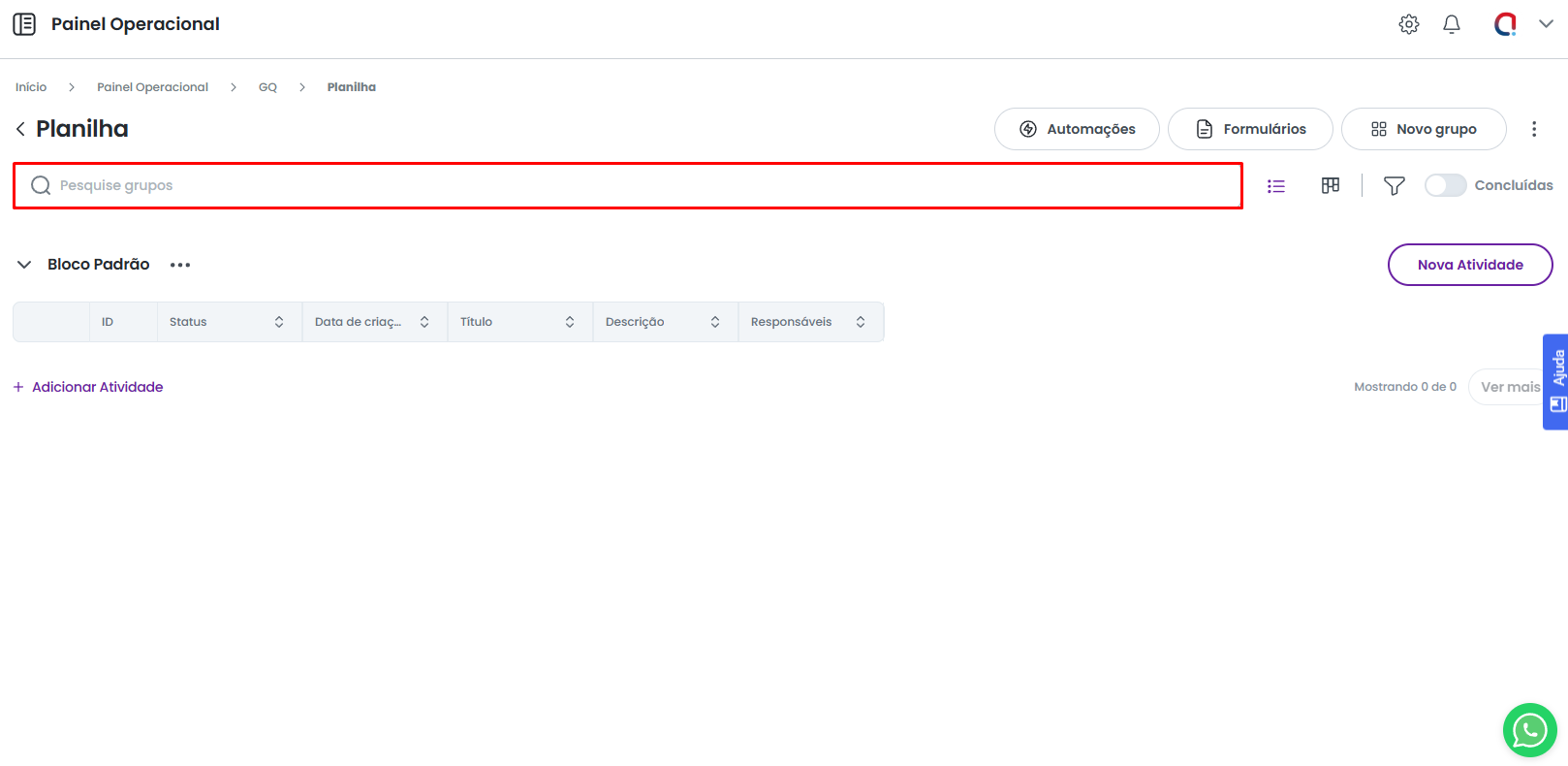Toggle the sidebar panel icon
The height and width of the screenshot is (766, 1568).
[x=24, y=24]
